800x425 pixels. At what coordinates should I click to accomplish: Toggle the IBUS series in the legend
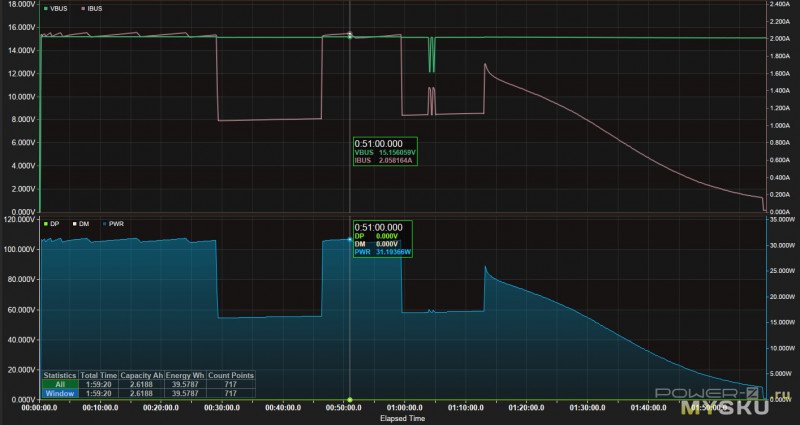click(92, 8)
